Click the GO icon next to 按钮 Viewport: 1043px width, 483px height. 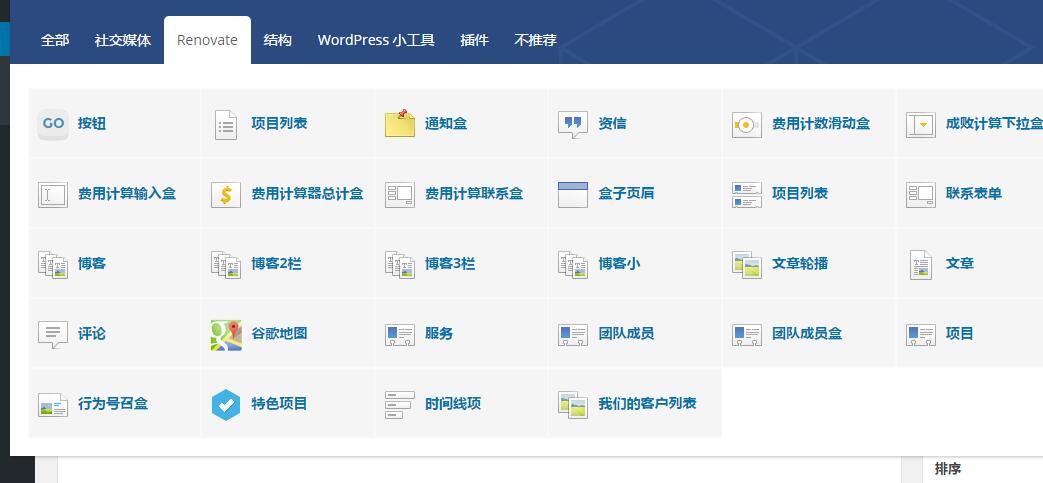click(x=53, y=124)
